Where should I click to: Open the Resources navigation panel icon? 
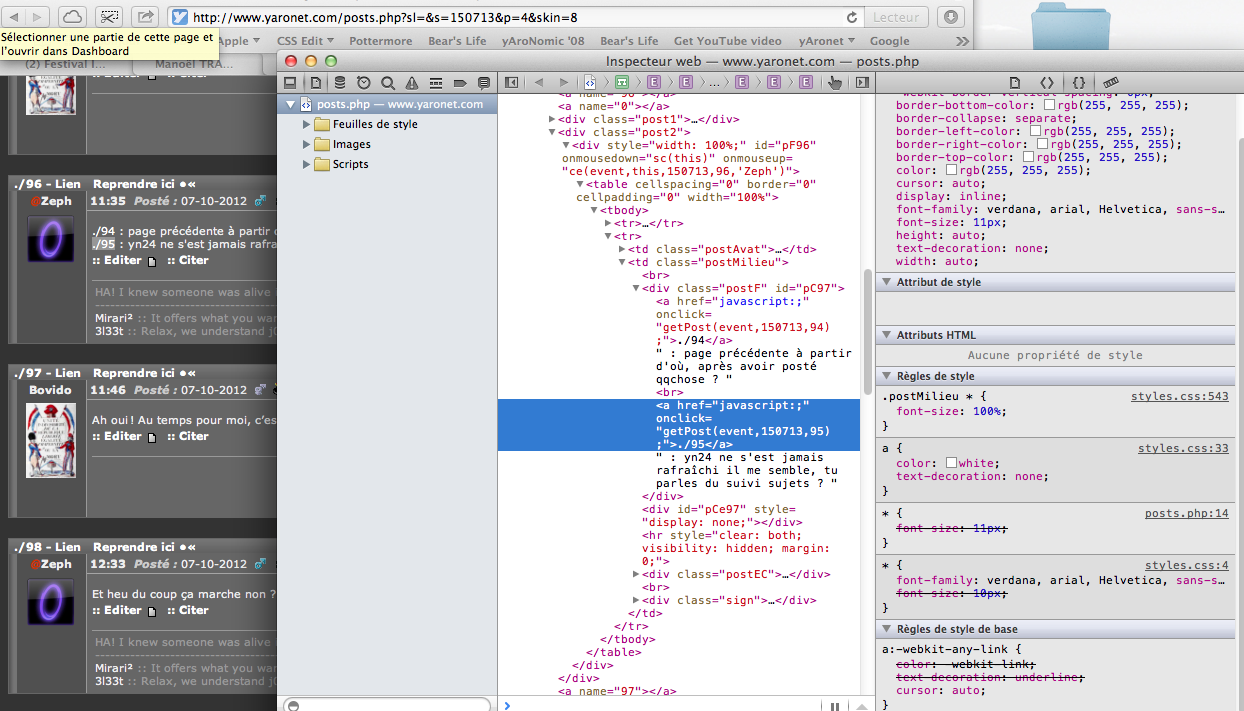(316, 82)
